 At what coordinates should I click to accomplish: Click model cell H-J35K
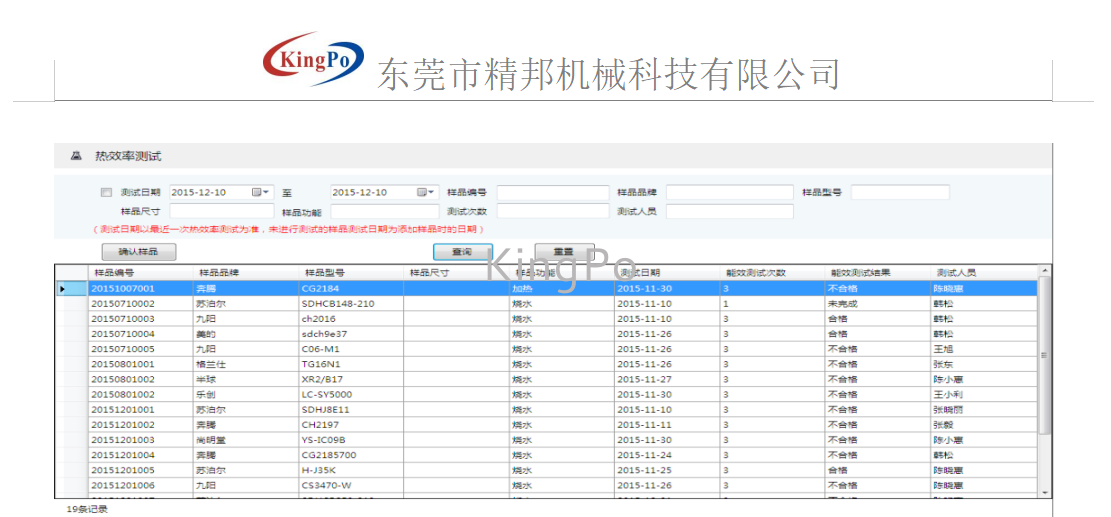click(351, 470)
